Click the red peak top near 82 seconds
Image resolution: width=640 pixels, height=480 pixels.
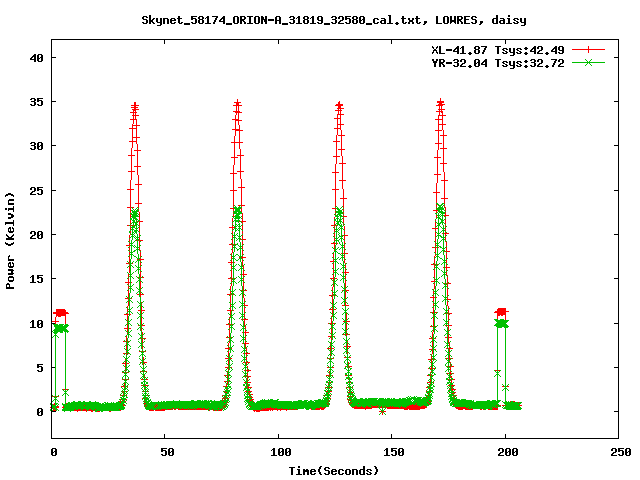[238, 103]
